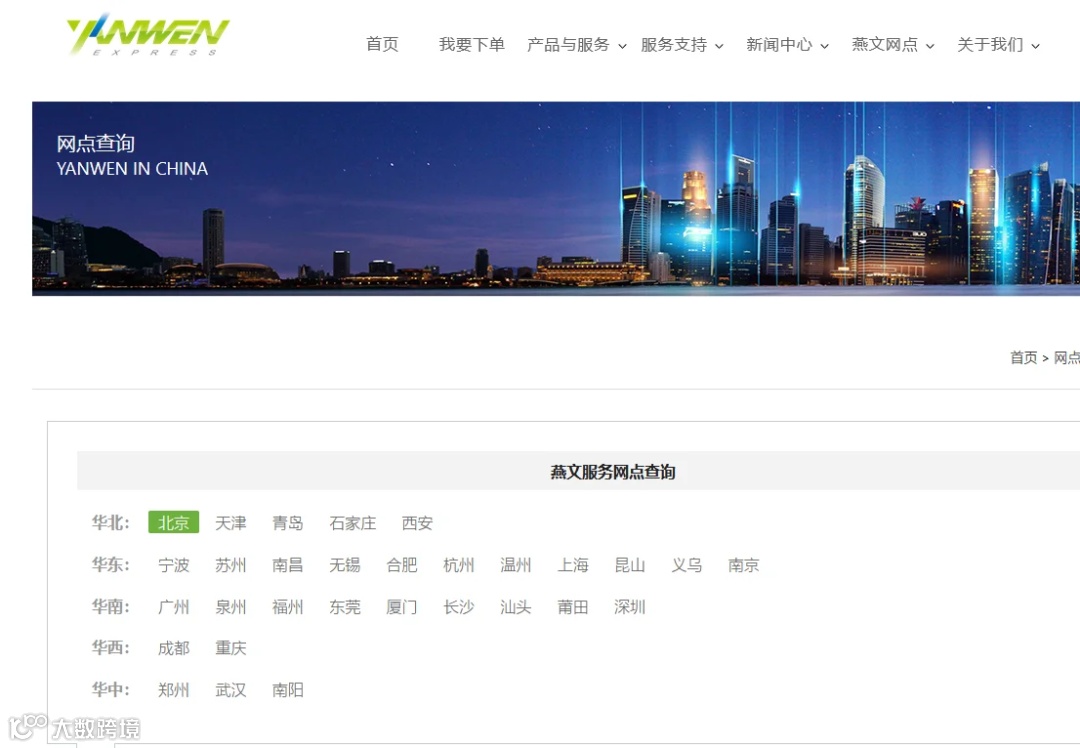Open the 我要下单 menu item
This screenshot has height=748, width=1080.
point(472,45)
